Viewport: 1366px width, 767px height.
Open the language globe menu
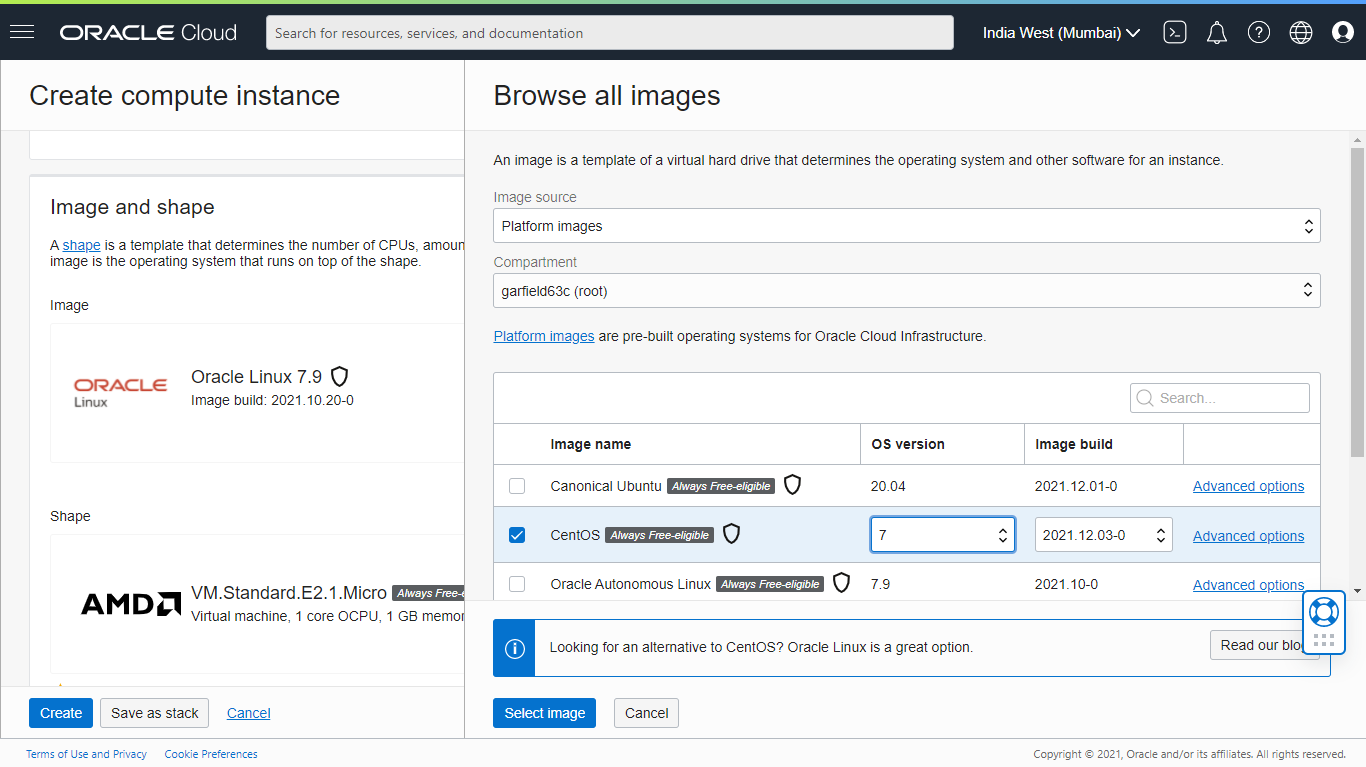click(x=1301, y=33)
